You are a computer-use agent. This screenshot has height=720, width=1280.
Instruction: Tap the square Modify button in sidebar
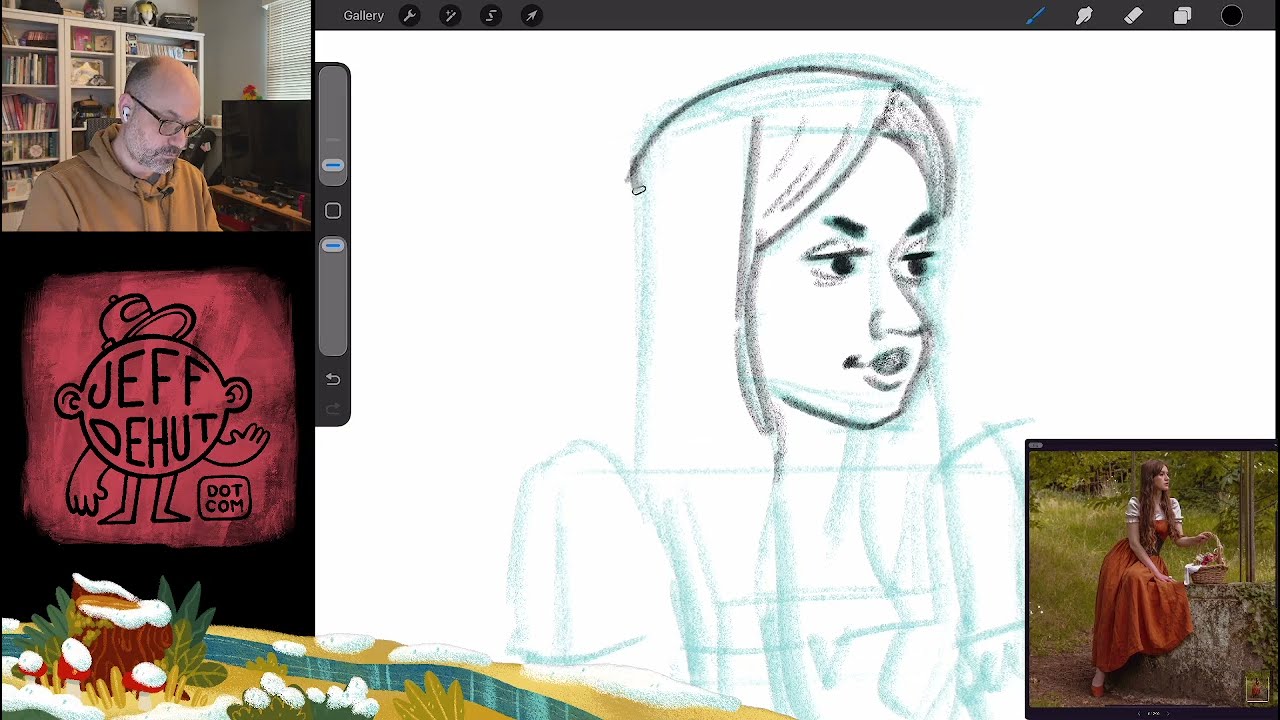pyautogui.click(x=333, y=211)
